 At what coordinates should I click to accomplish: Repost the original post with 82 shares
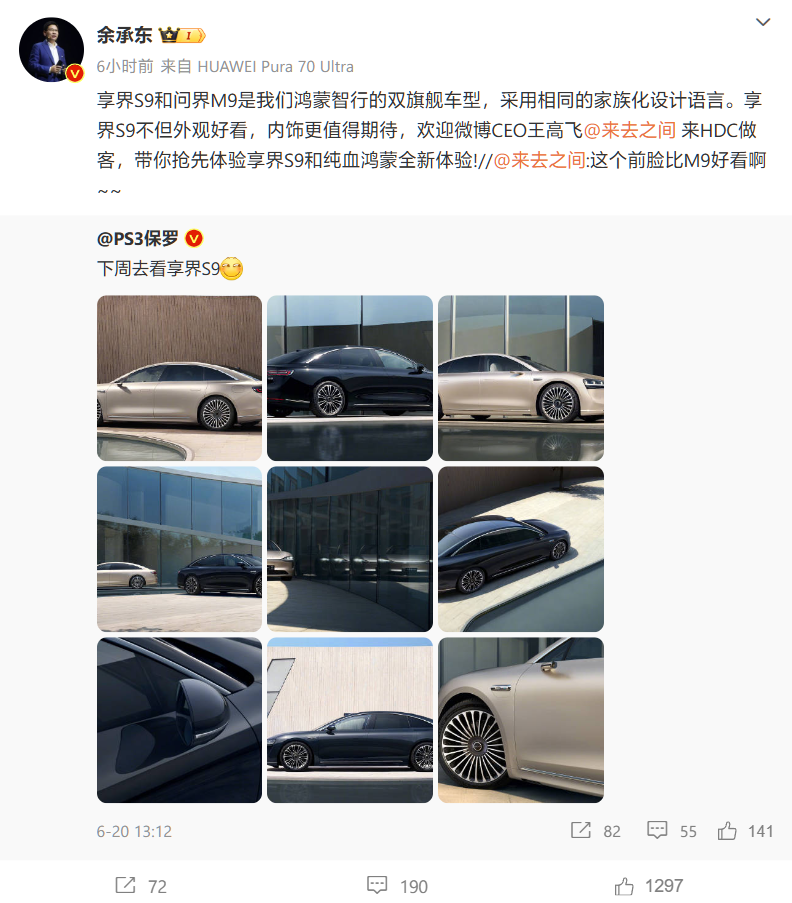(x=596, y=830)
